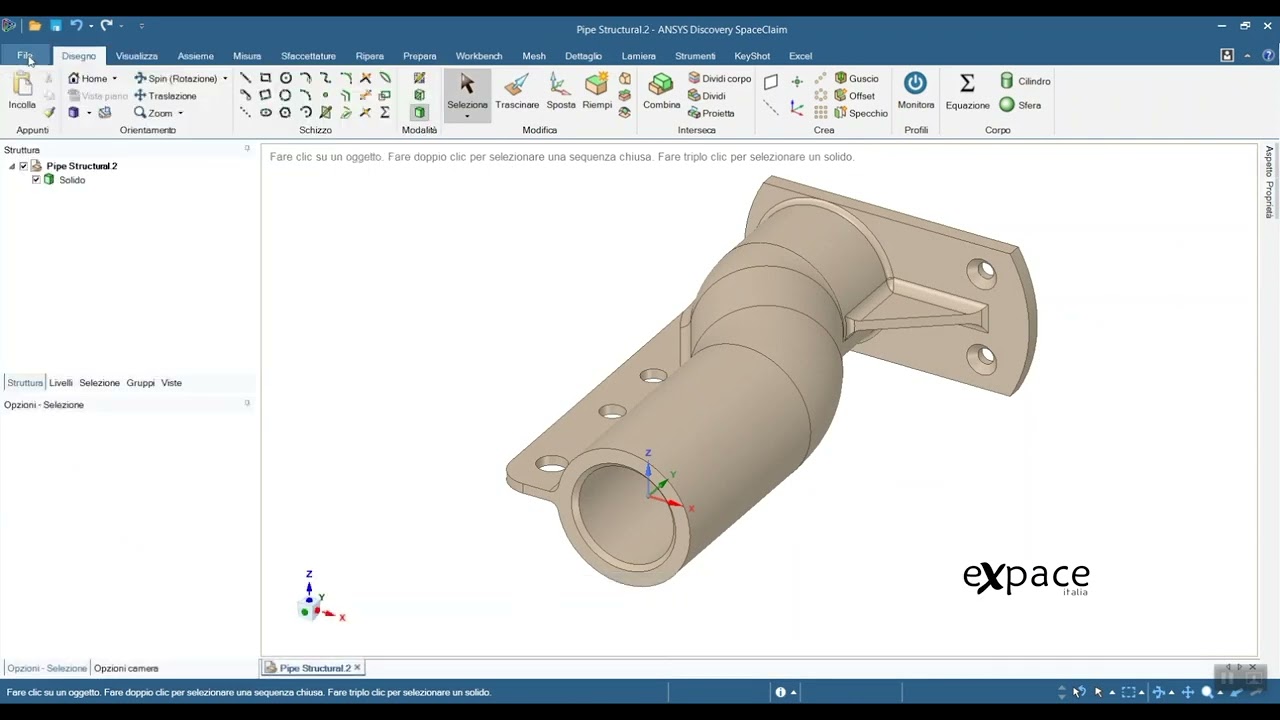Image resolution: width=1280 pixels, height=720 pixels.
Task: Open the Equazione tool
Action: click(x=967, y=91)
